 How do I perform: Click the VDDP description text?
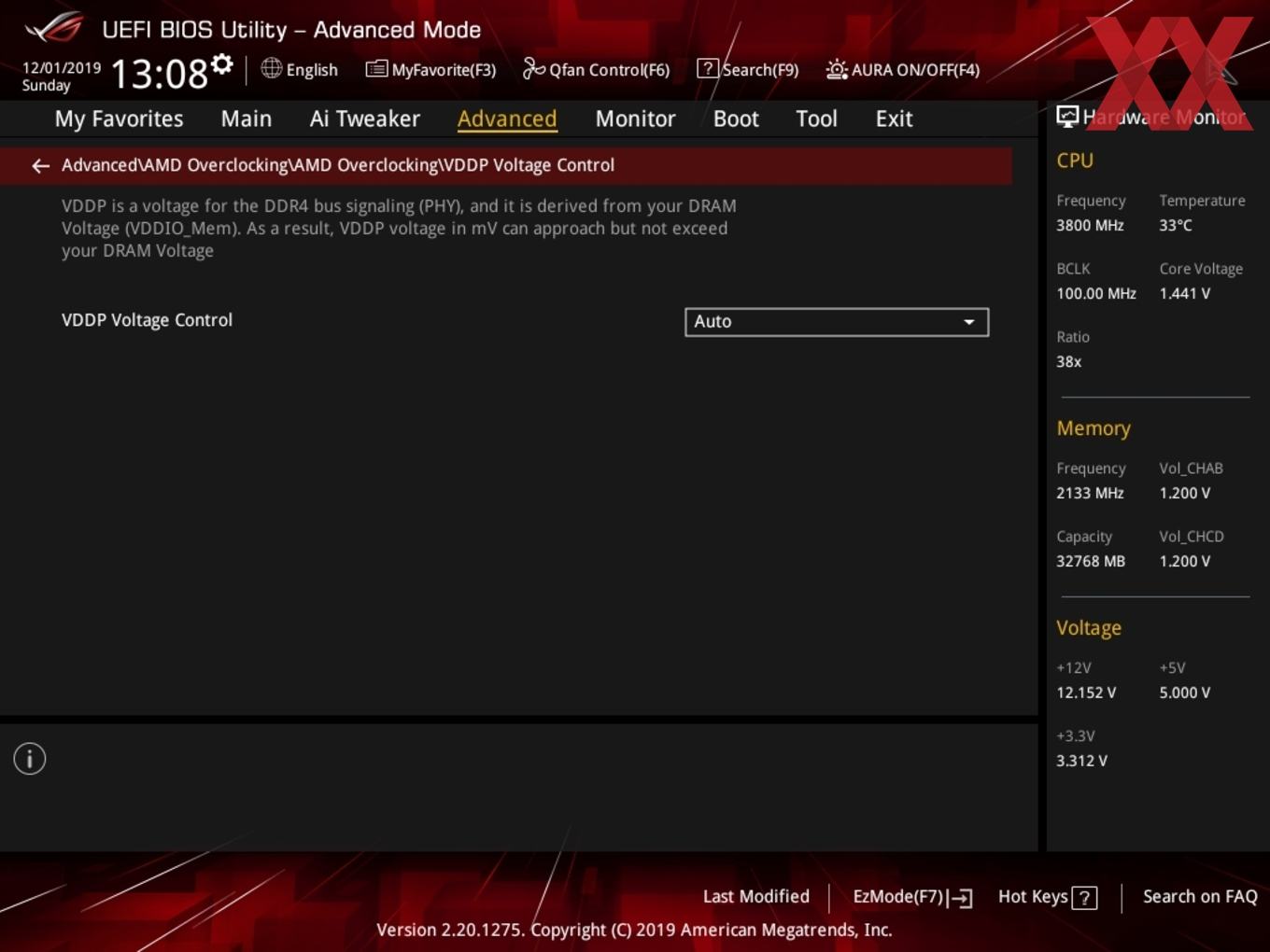tap(399, 229)
